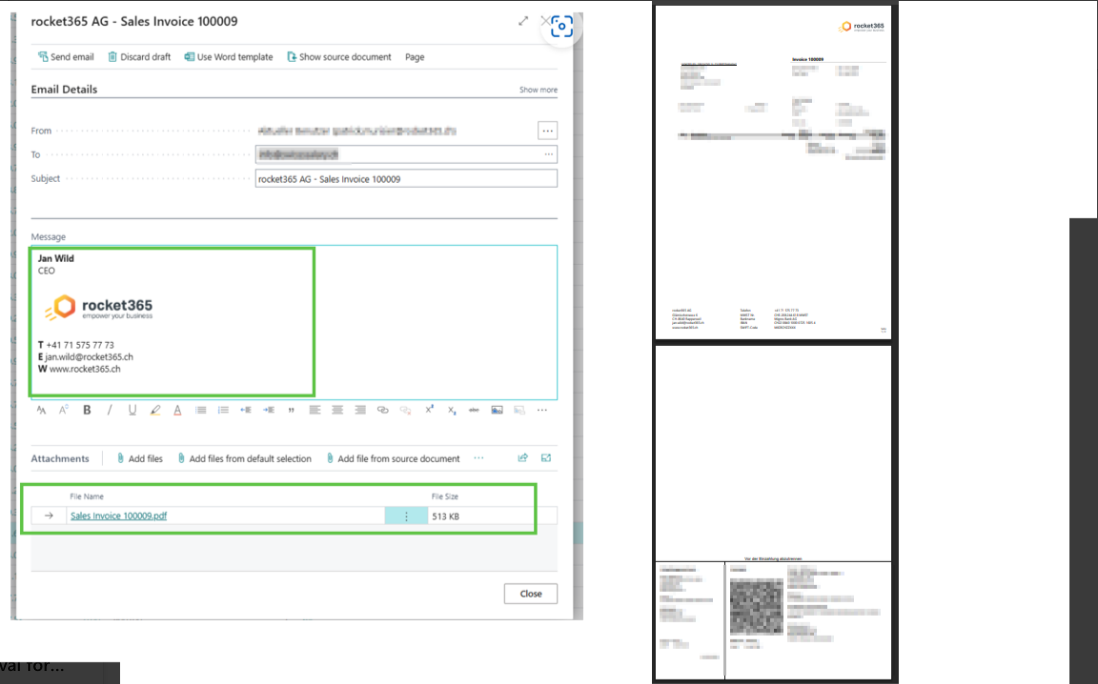
Task: Center message text
Action: coord(337,410)
